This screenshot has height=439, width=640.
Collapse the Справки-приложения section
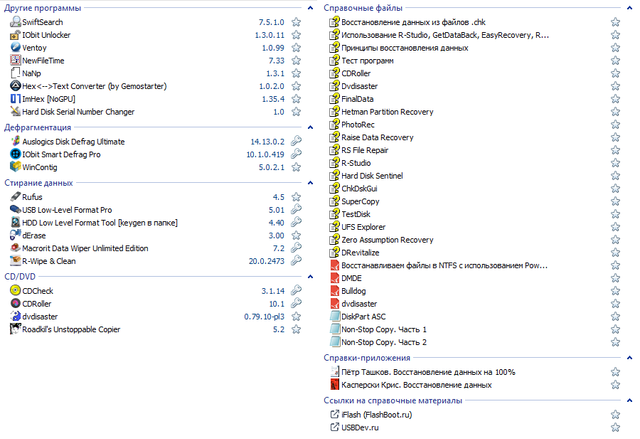point(629,358)
